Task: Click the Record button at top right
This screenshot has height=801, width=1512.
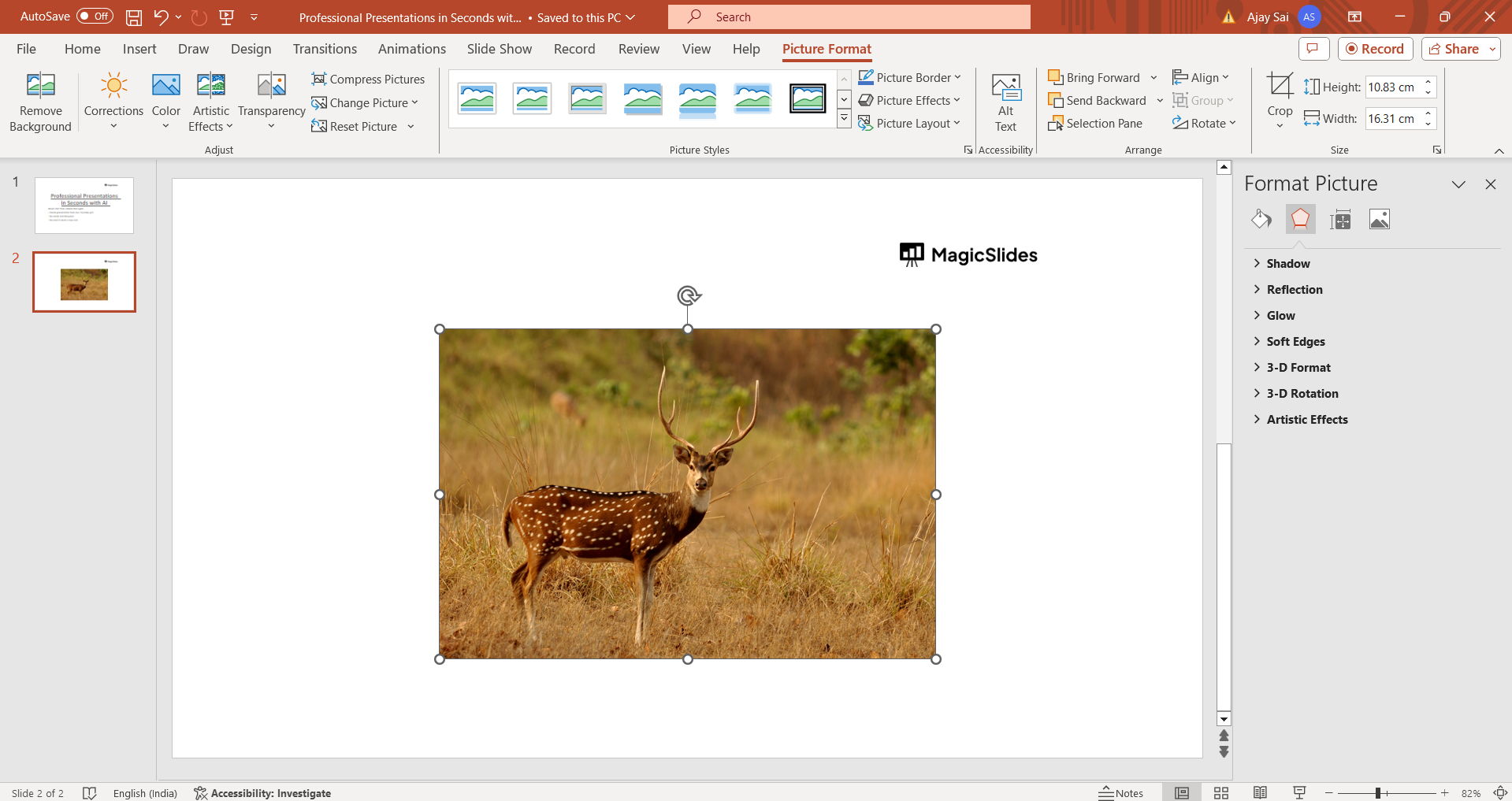Action: tap(1375, 49)
